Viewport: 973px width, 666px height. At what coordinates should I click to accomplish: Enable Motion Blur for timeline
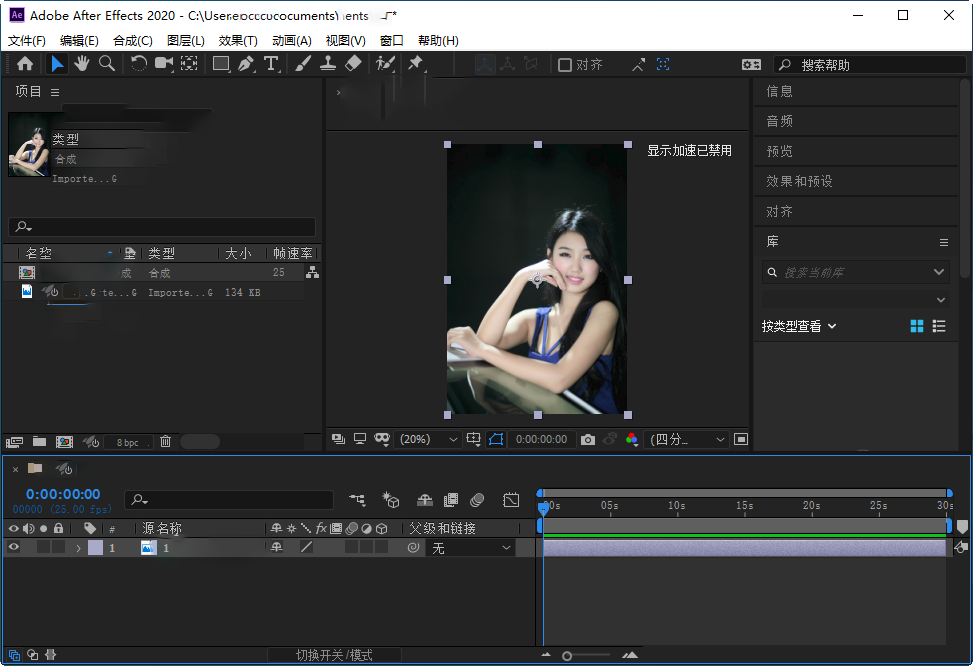point(477,500)
